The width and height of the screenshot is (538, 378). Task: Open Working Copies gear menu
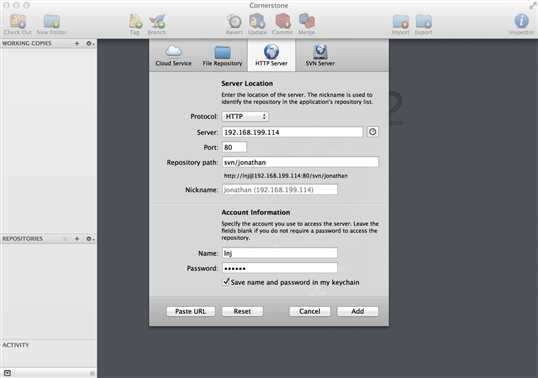pos(90,43)
